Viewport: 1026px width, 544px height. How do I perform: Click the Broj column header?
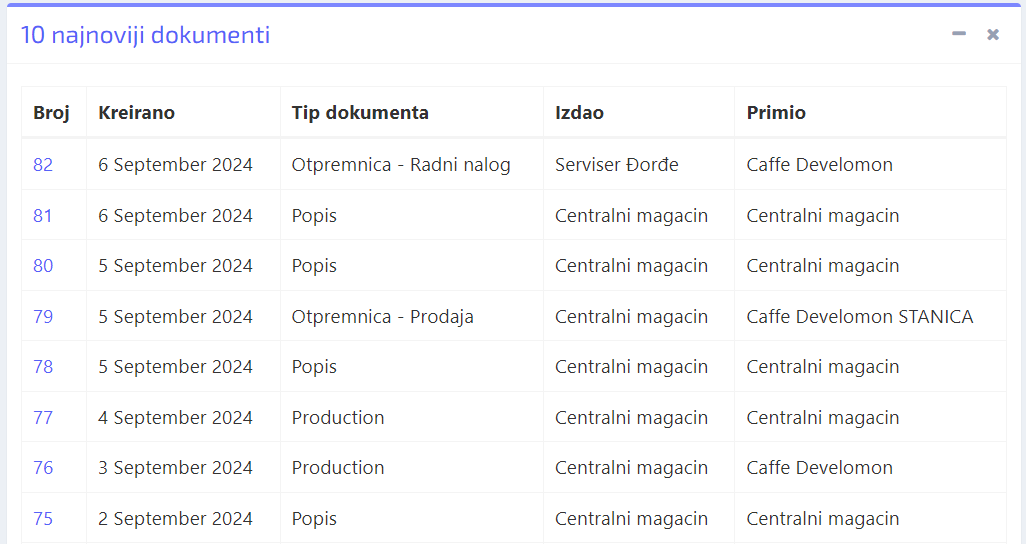[x=51, y=113]
